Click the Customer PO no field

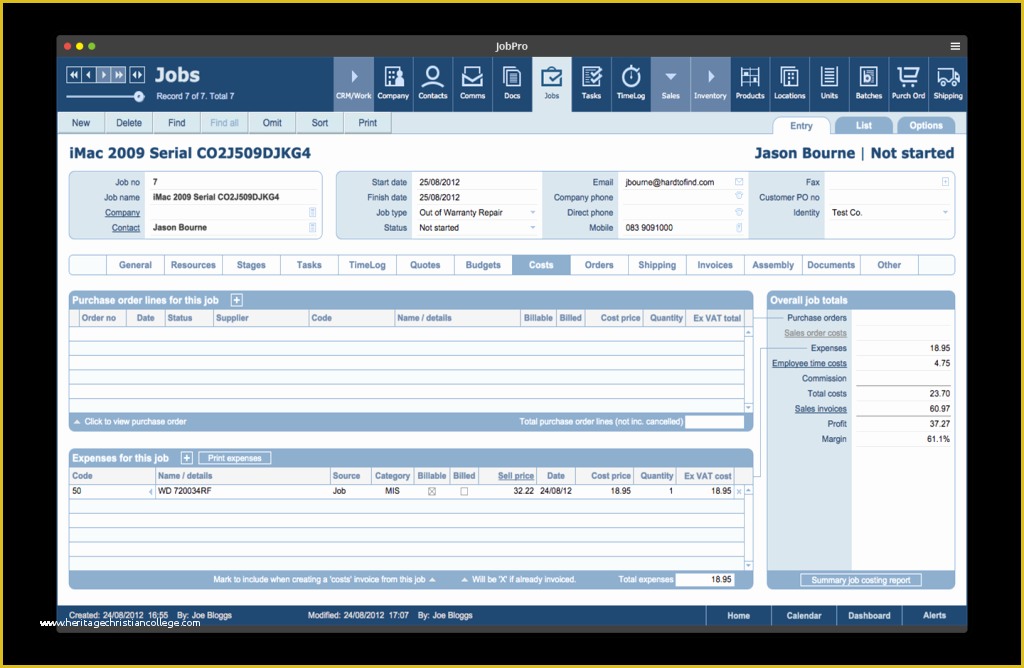point(887,197)
